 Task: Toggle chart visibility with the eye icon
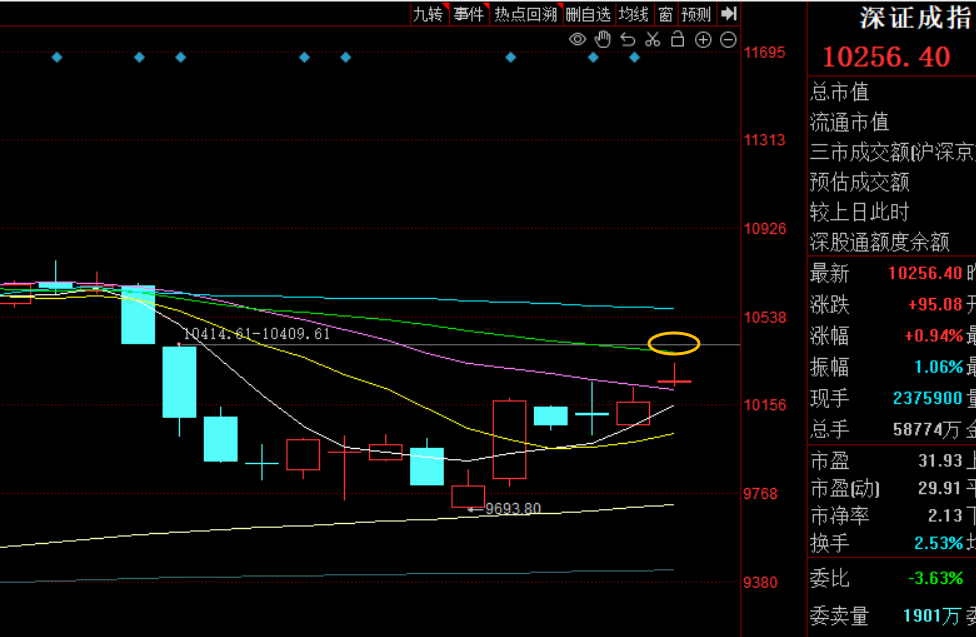click(577, 40)
